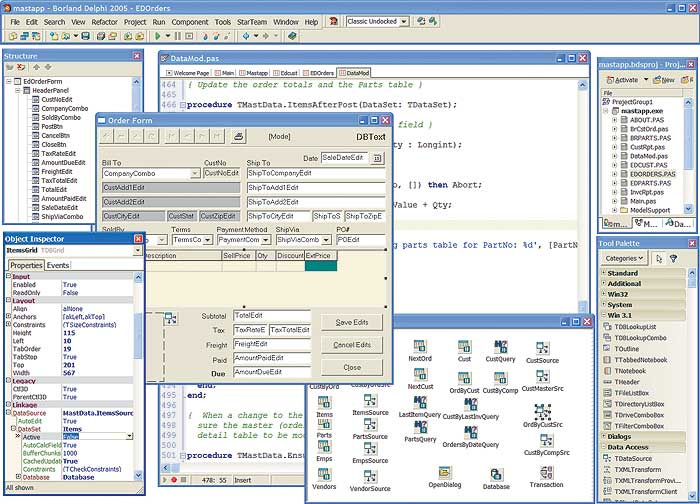Select TDBLookupList in Tool Palette

coord(635,327)
